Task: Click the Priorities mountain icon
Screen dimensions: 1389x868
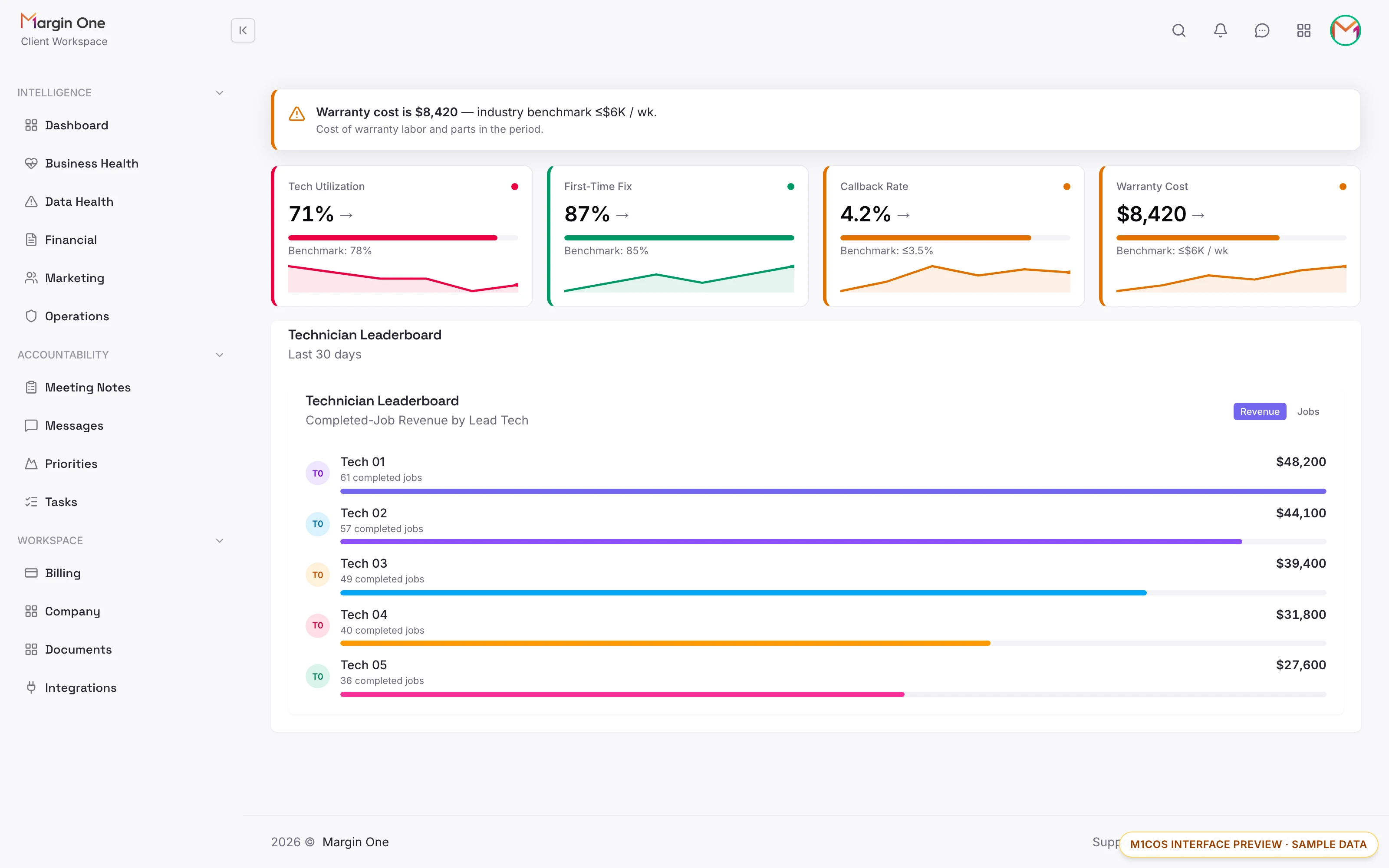Action: point(31,464)
